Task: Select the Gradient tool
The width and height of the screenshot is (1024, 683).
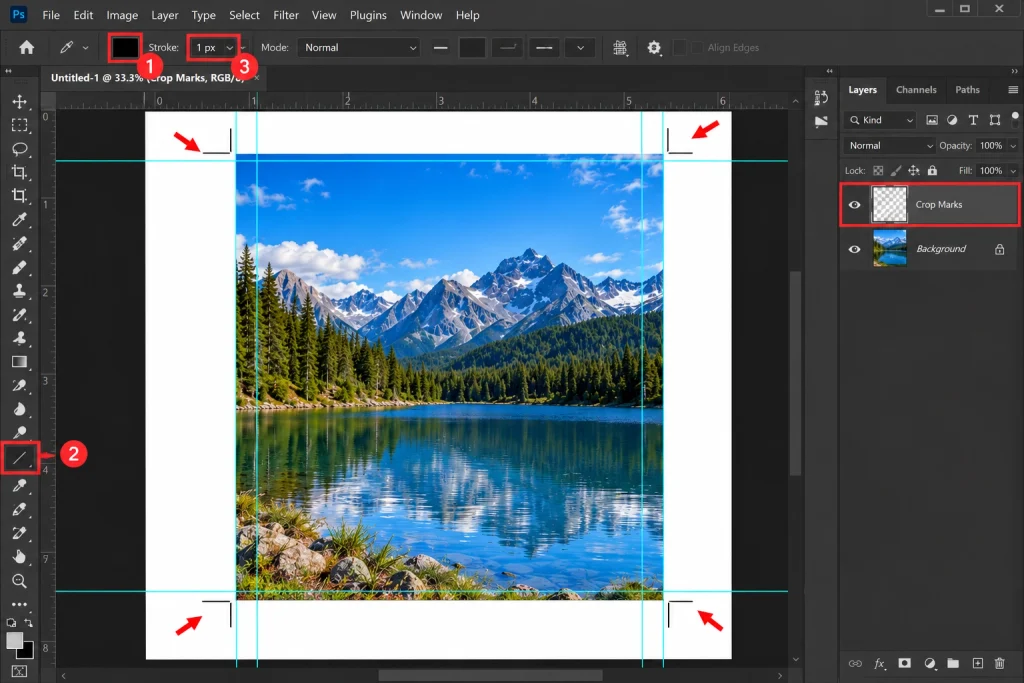Action: (20, 362)
